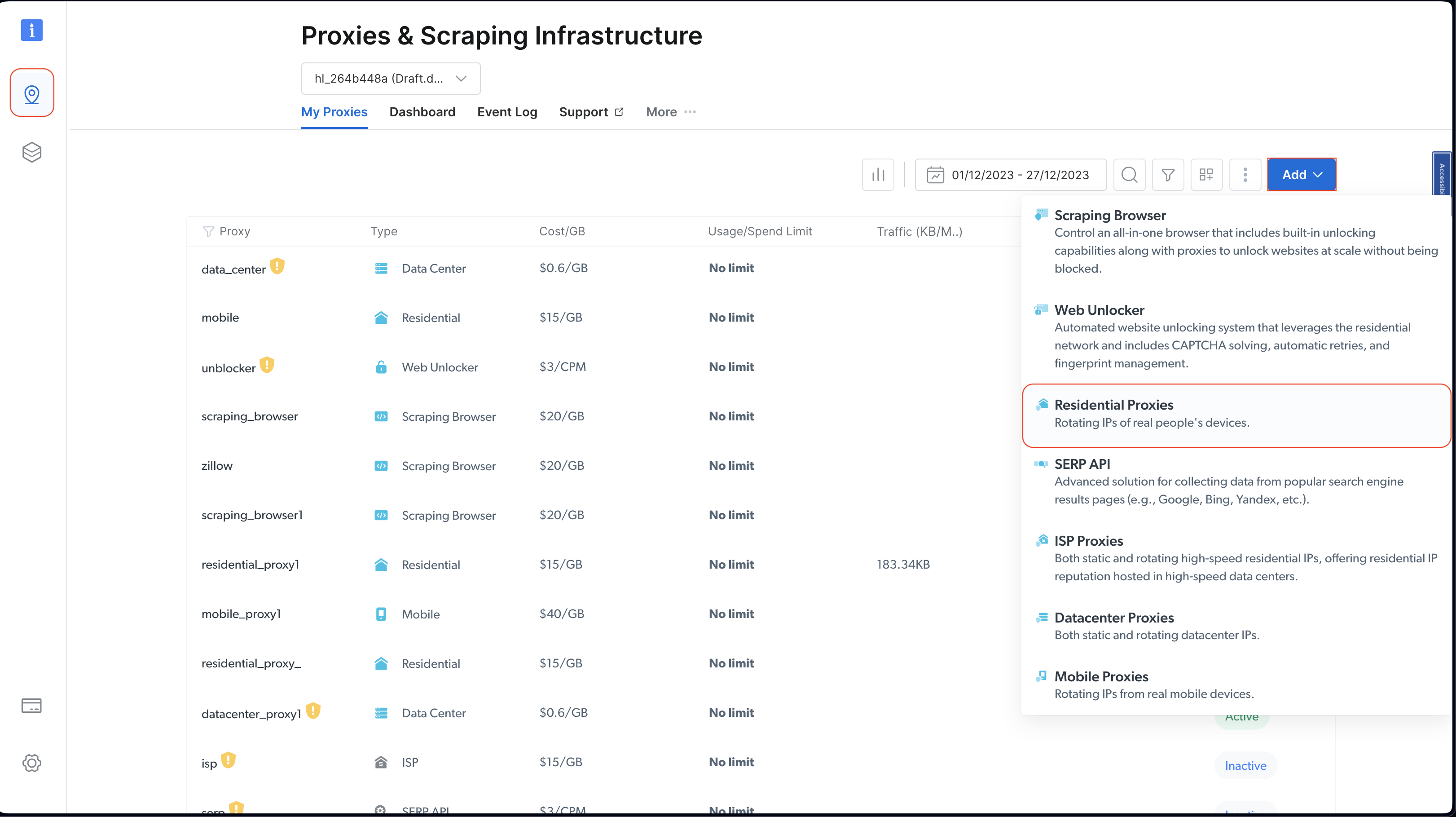This screenshot has height=817, width=1456.
Task: Switch to the Dashboard tab
Action: tap(422, 112)
